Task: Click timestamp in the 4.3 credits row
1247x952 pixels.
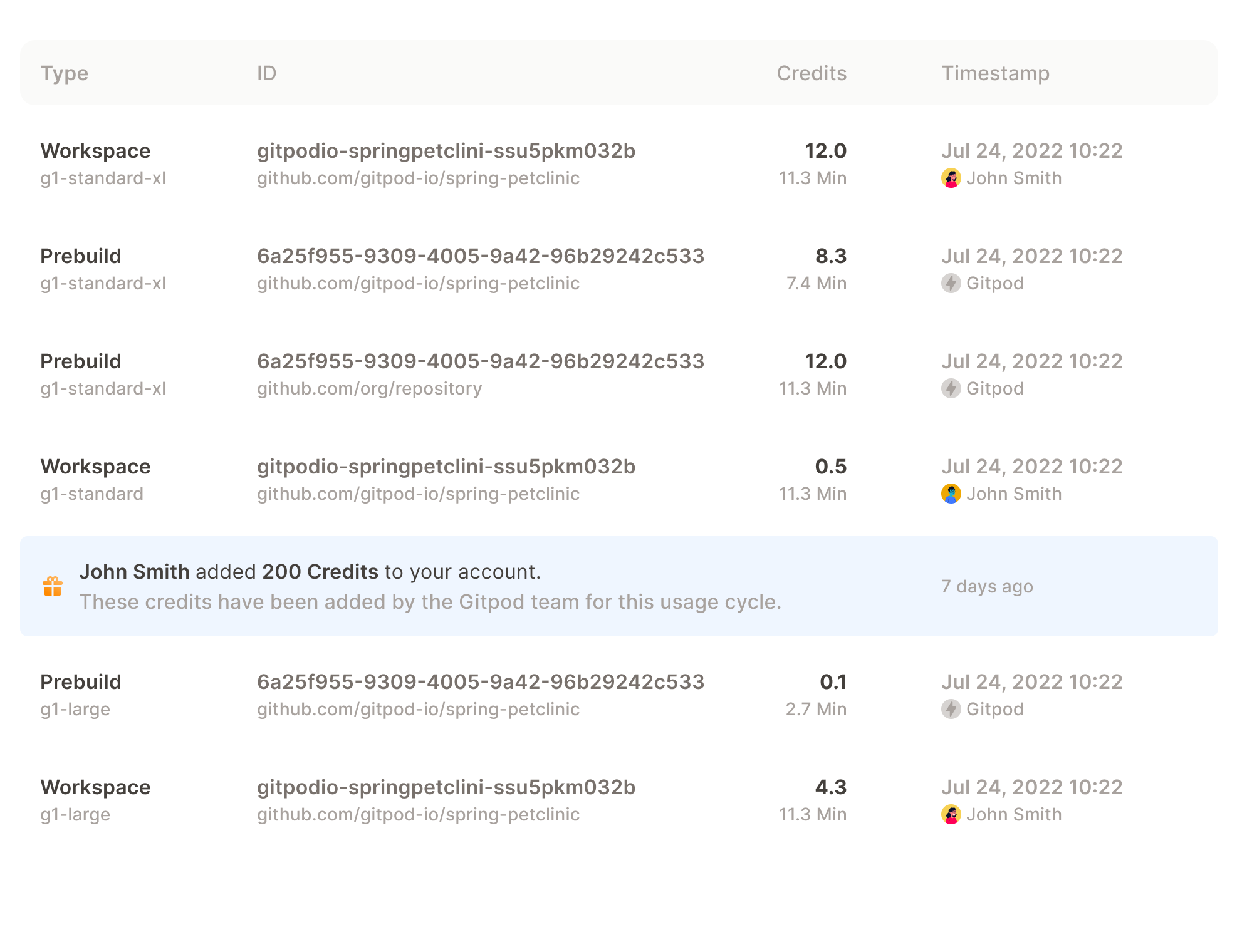Action: (x=1032, y=787)
